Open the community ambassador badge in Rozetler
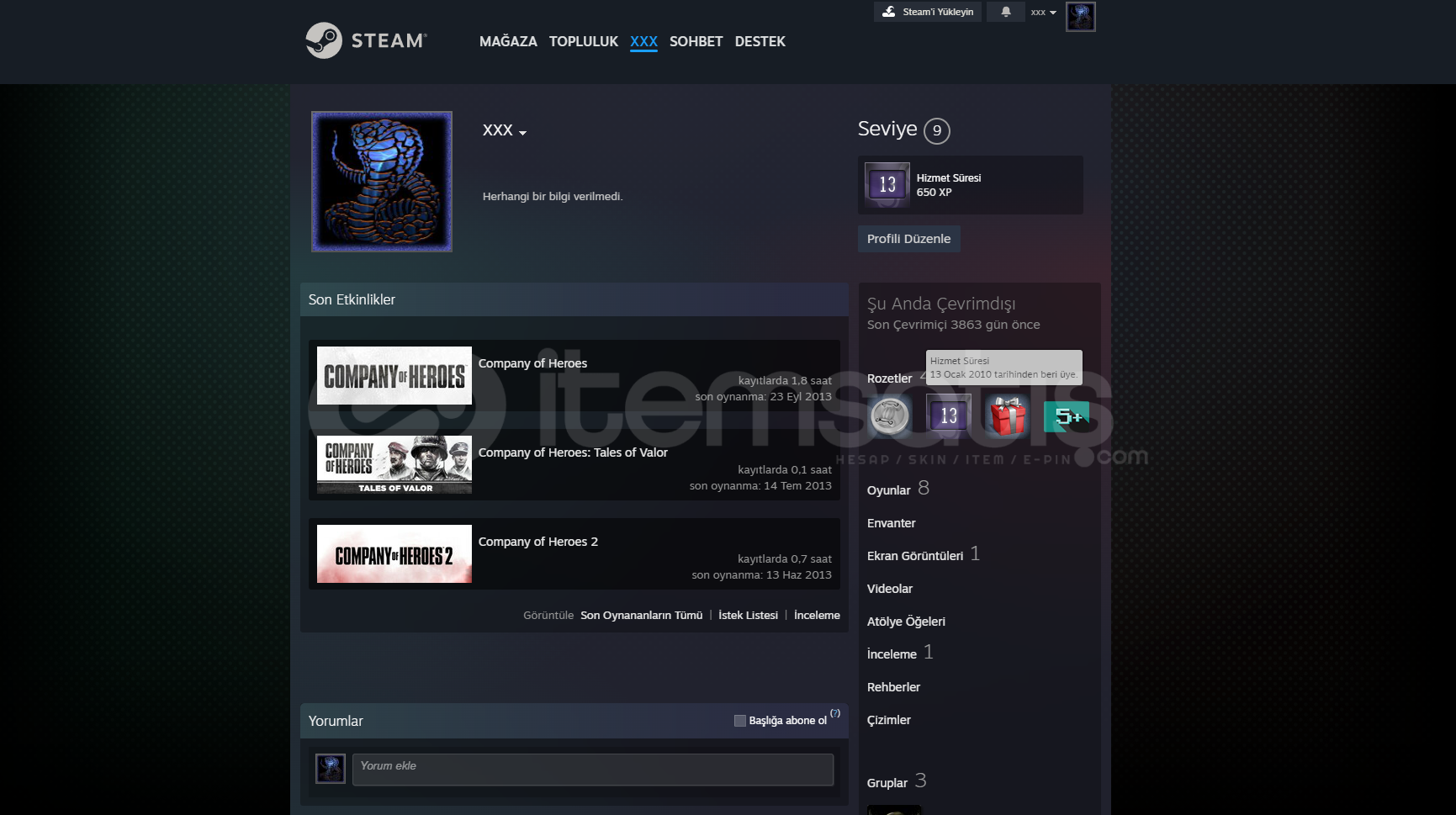The height and width of the screenshot is (815, 1456). 889,415
